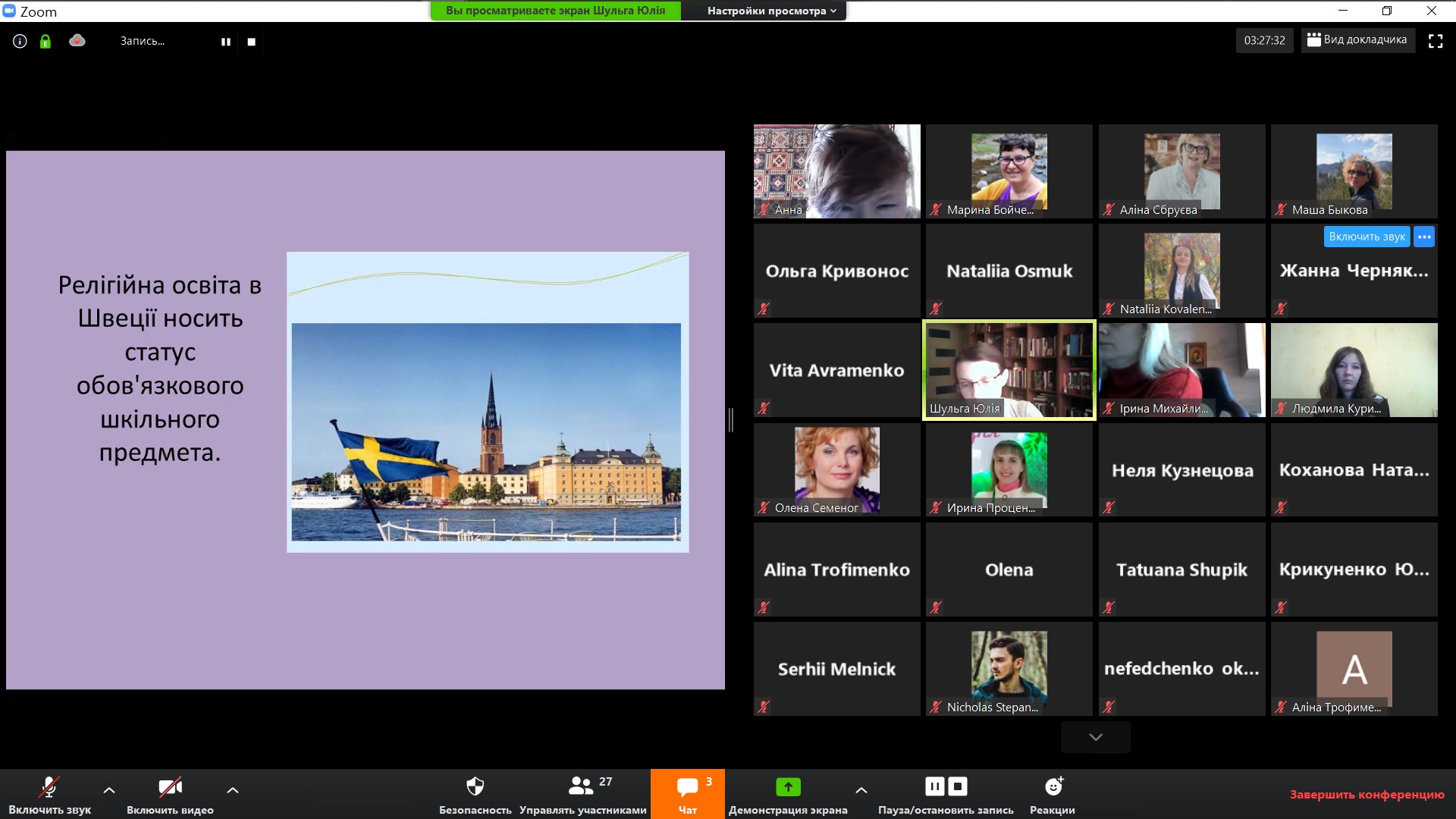Click muted mic icon on Serhii Melnick tile
The height and width of the screenshot is (819, 1456).
coord(764,706)
